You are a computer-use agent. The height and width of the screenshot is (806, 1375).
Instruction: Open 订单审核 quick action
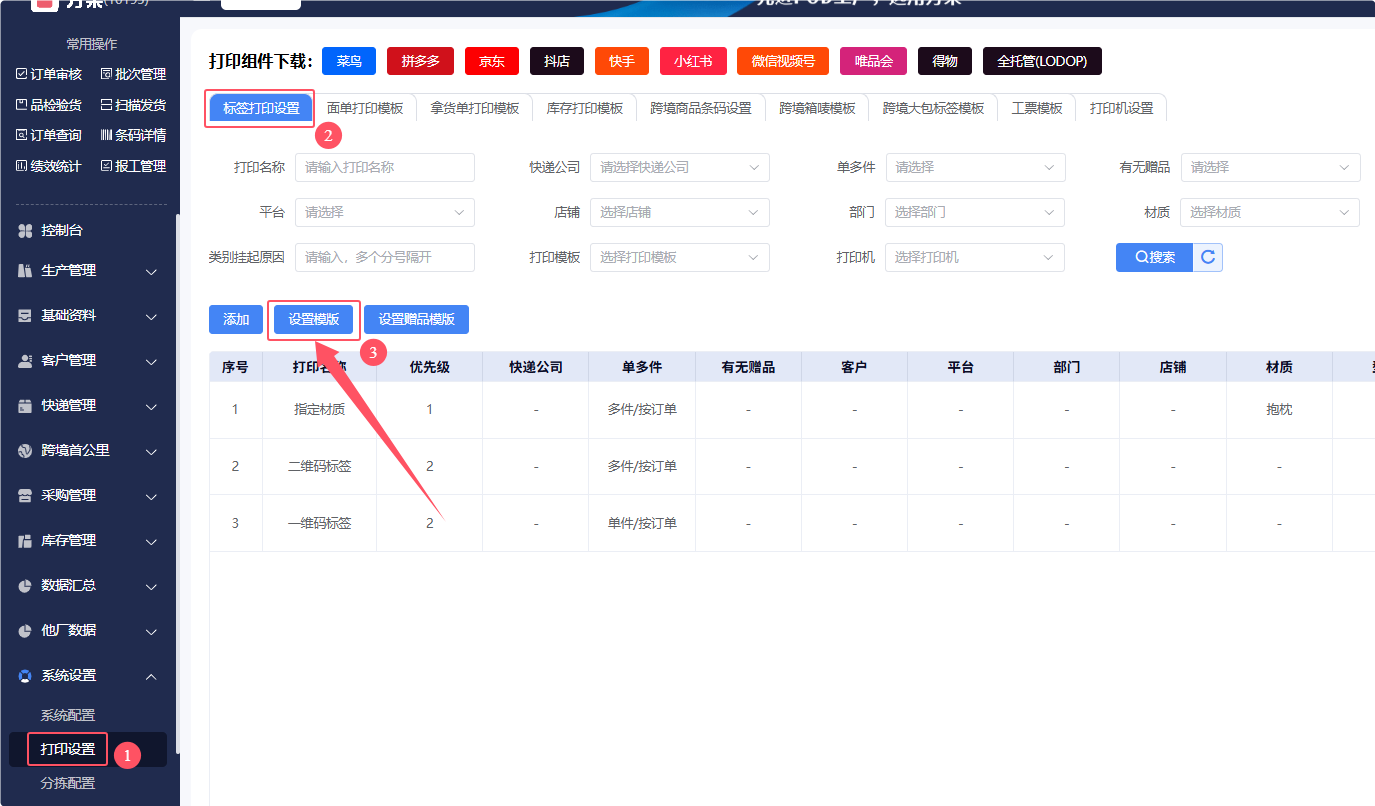(49, 74)
